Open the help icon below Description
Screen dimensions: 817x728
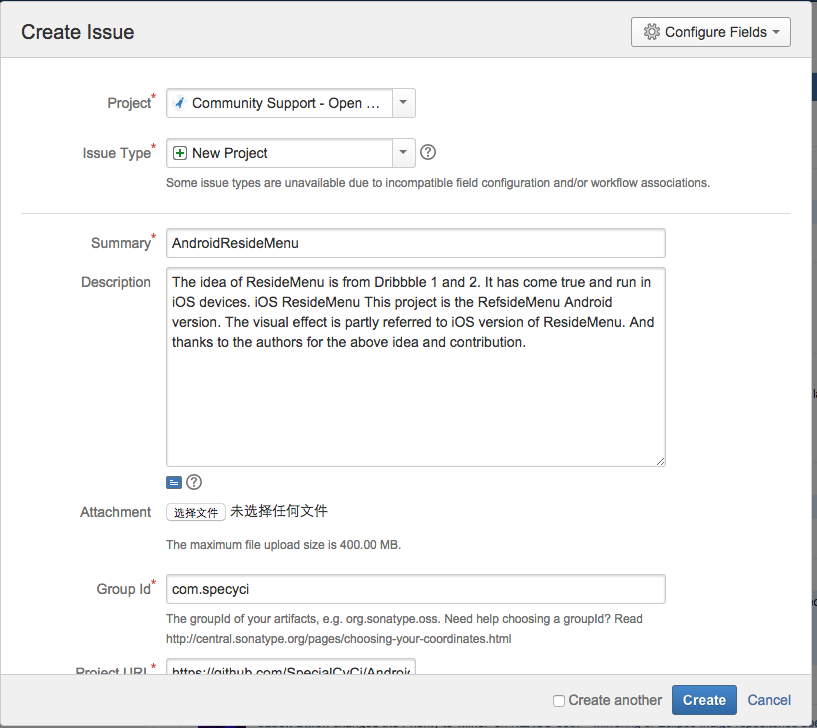point(194,482)
